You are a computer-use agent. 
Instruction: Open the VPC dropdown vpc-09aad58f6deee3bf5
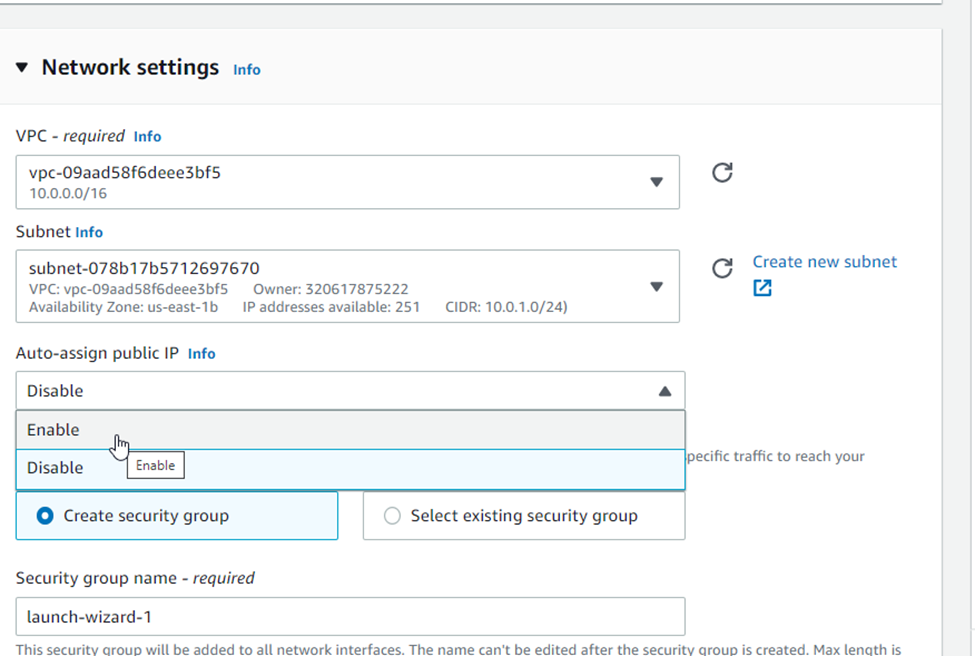[x=348, y=182]
